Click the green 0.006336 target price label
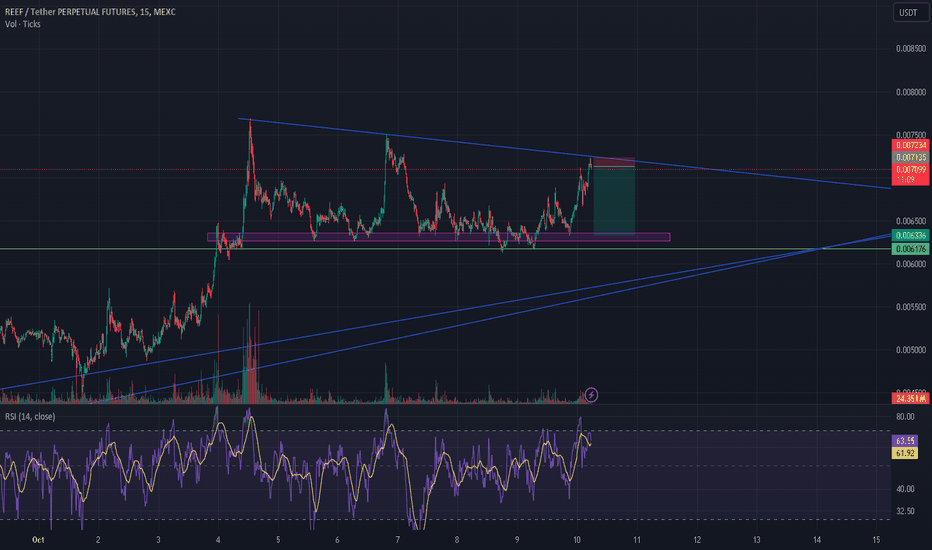The image size is (932, 550). pos(911,235)
